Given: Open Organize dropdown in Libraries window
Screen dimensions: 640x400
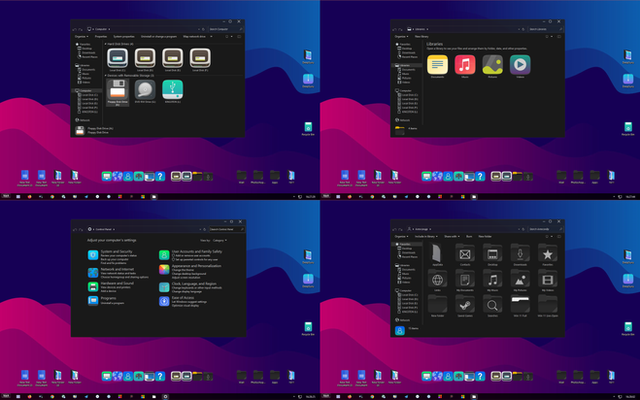Looking at the screenshot, I should pyautogui.click(x=401, y=36).
